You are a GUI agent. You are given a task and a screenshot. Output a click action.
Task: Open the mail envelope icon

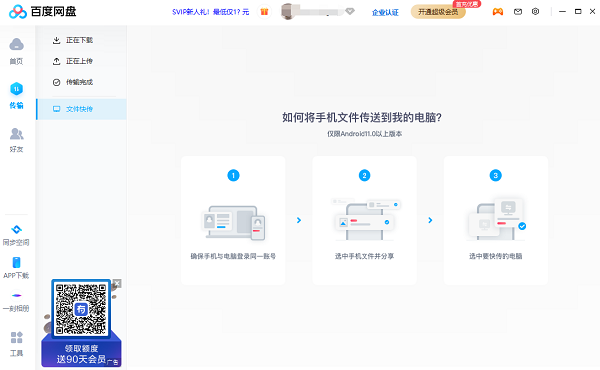point(518,12)
